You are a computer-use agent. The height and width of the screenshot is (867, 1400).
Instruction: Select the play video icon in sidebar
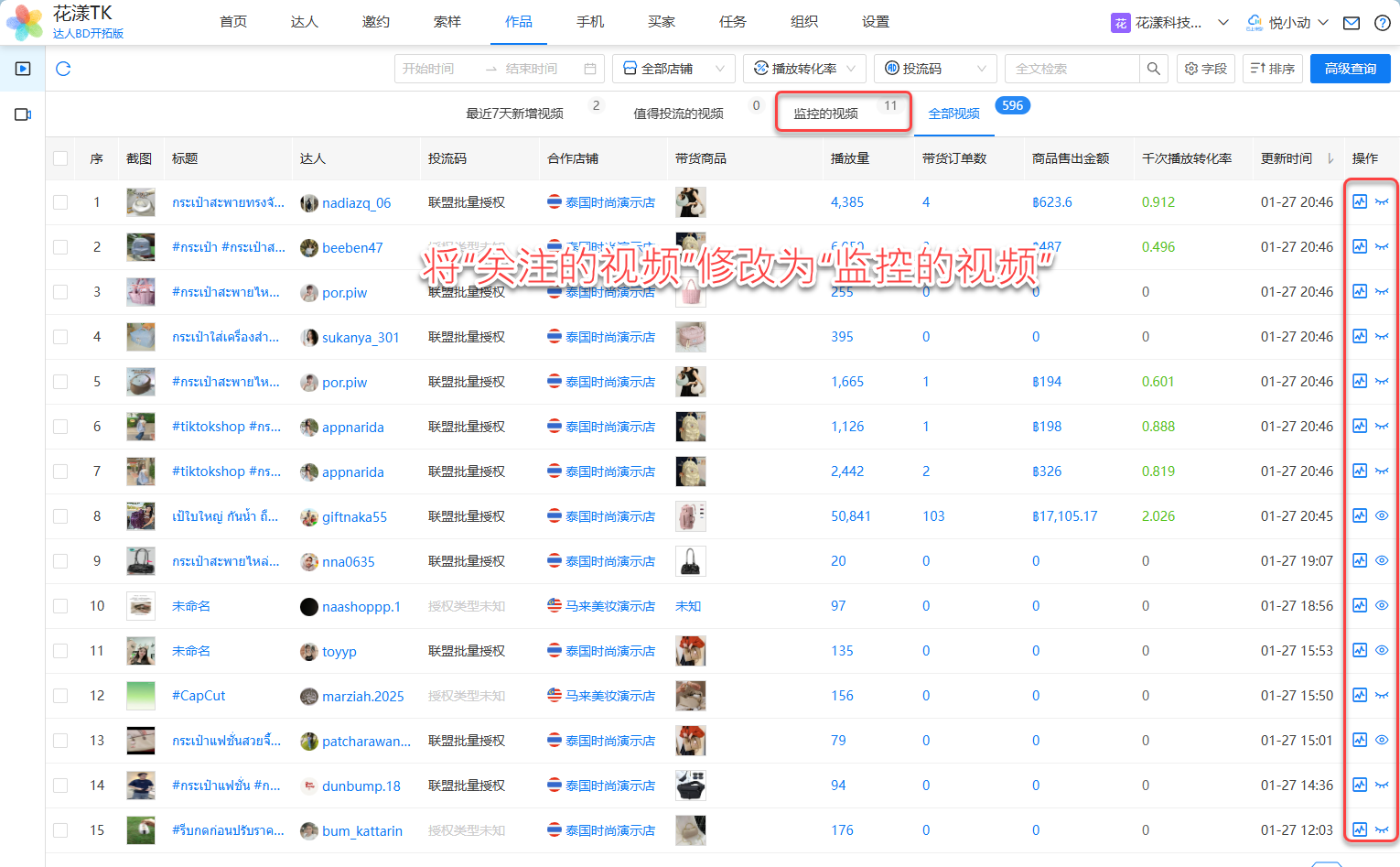pos(23,69)
